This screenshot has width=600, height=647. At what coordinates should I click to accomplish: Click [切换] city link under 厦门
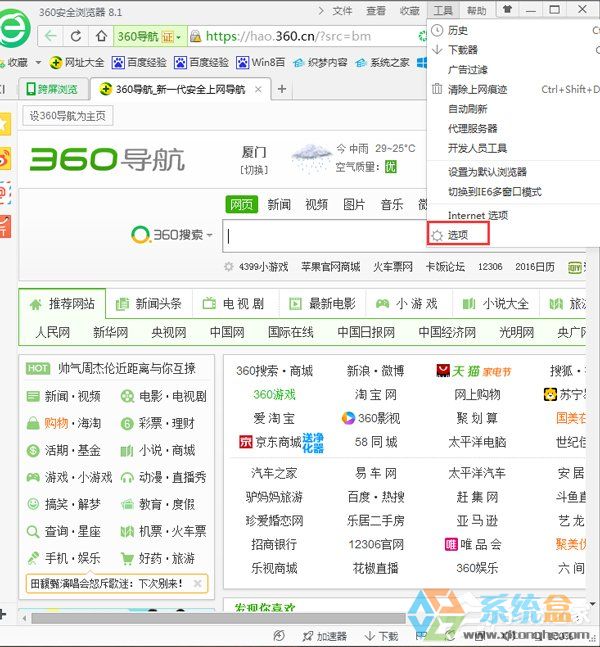click(254, 169)
